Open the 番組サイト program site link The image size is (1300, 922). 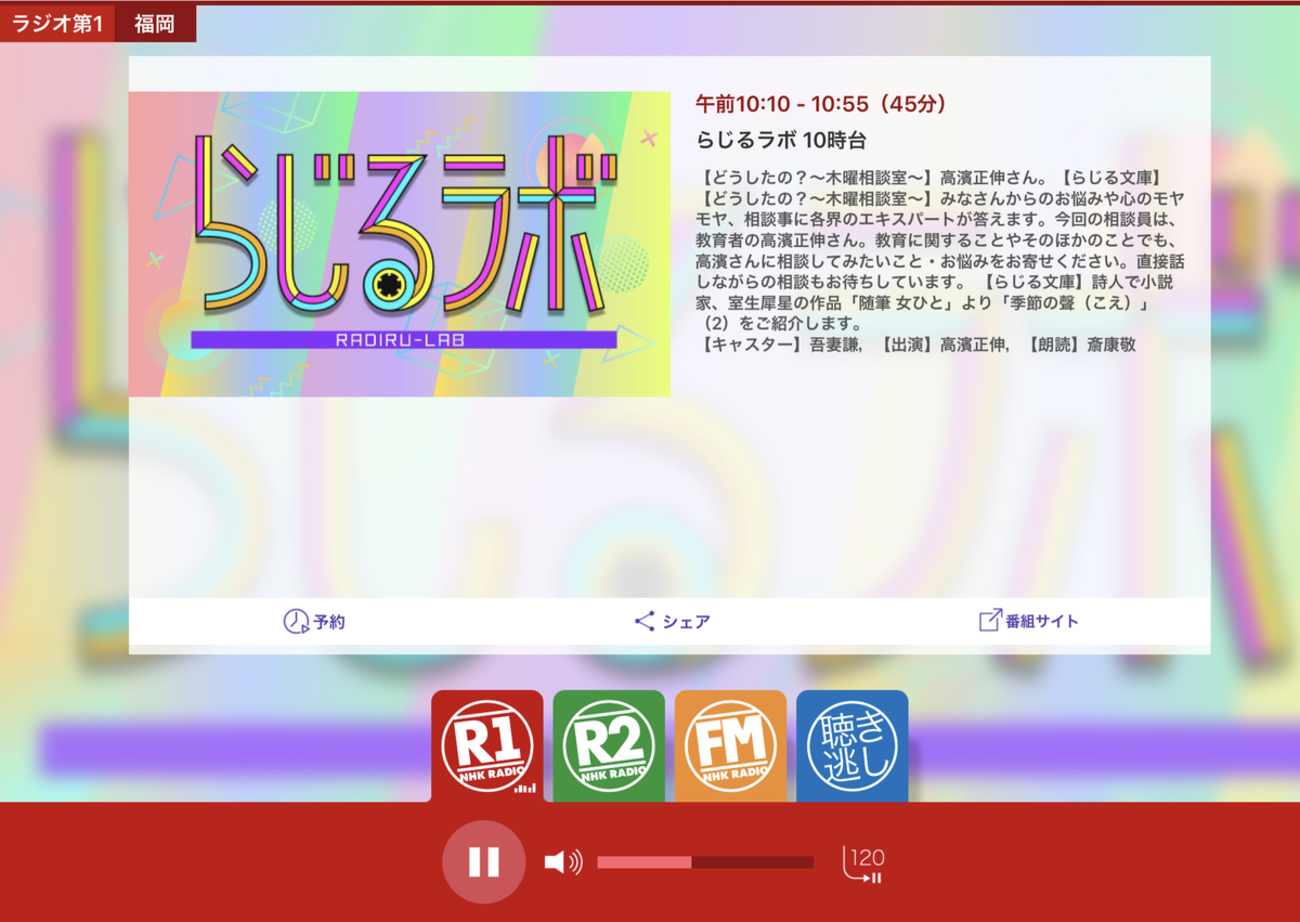[1029, 621]
